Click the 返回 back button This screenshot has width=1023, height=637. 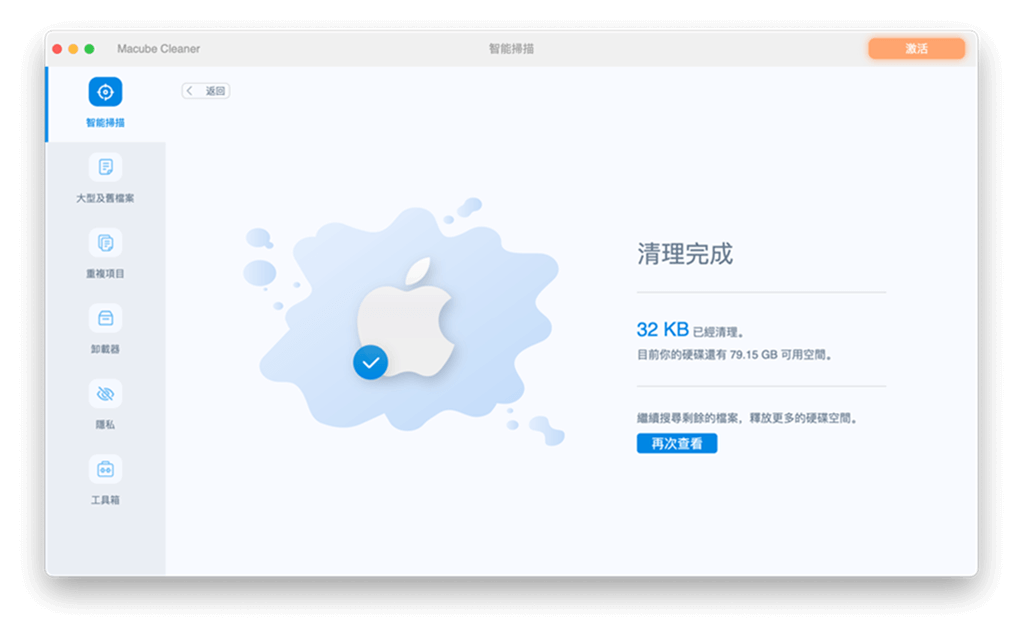pos(206,91)
